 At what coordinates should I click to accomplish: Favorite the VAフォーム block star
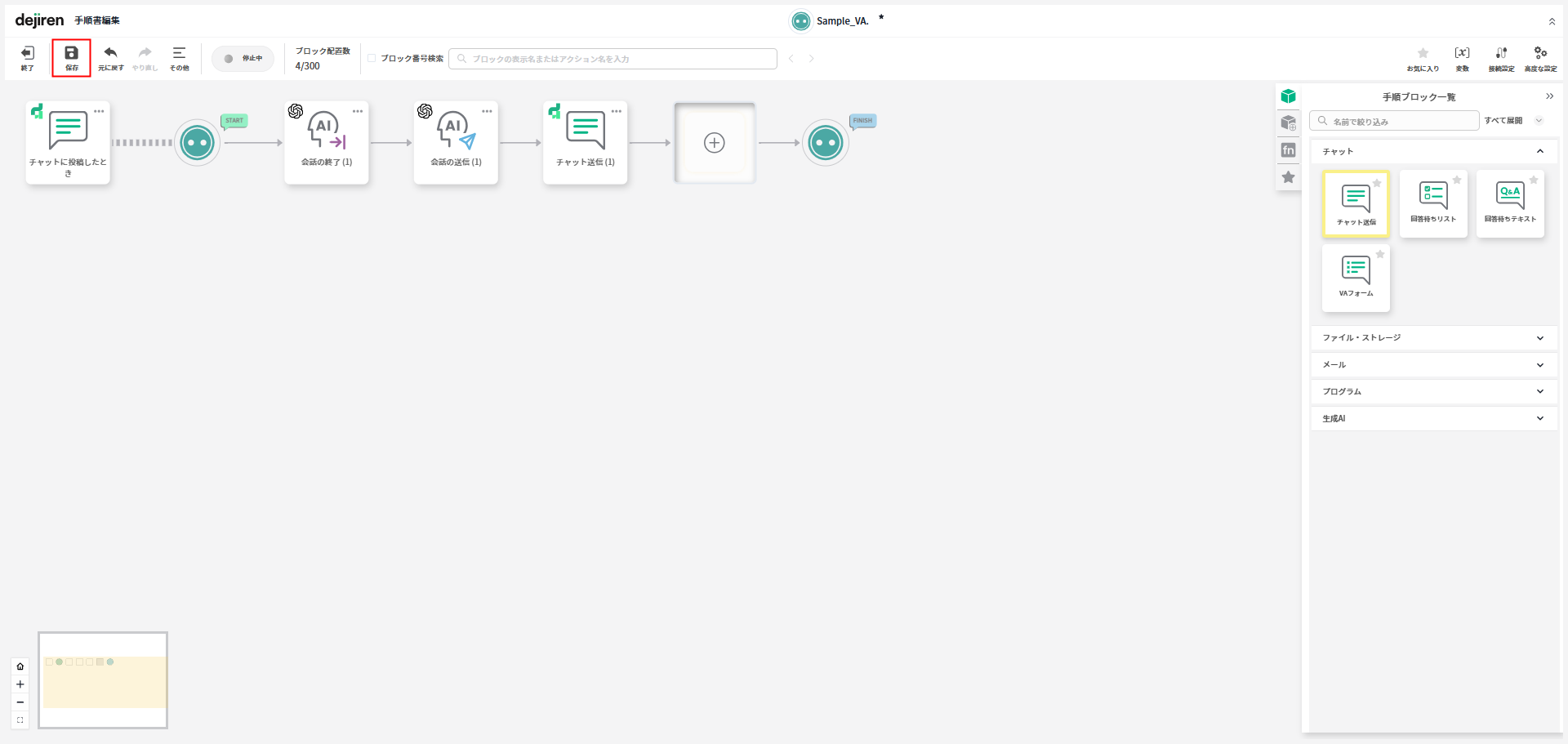1380,255
